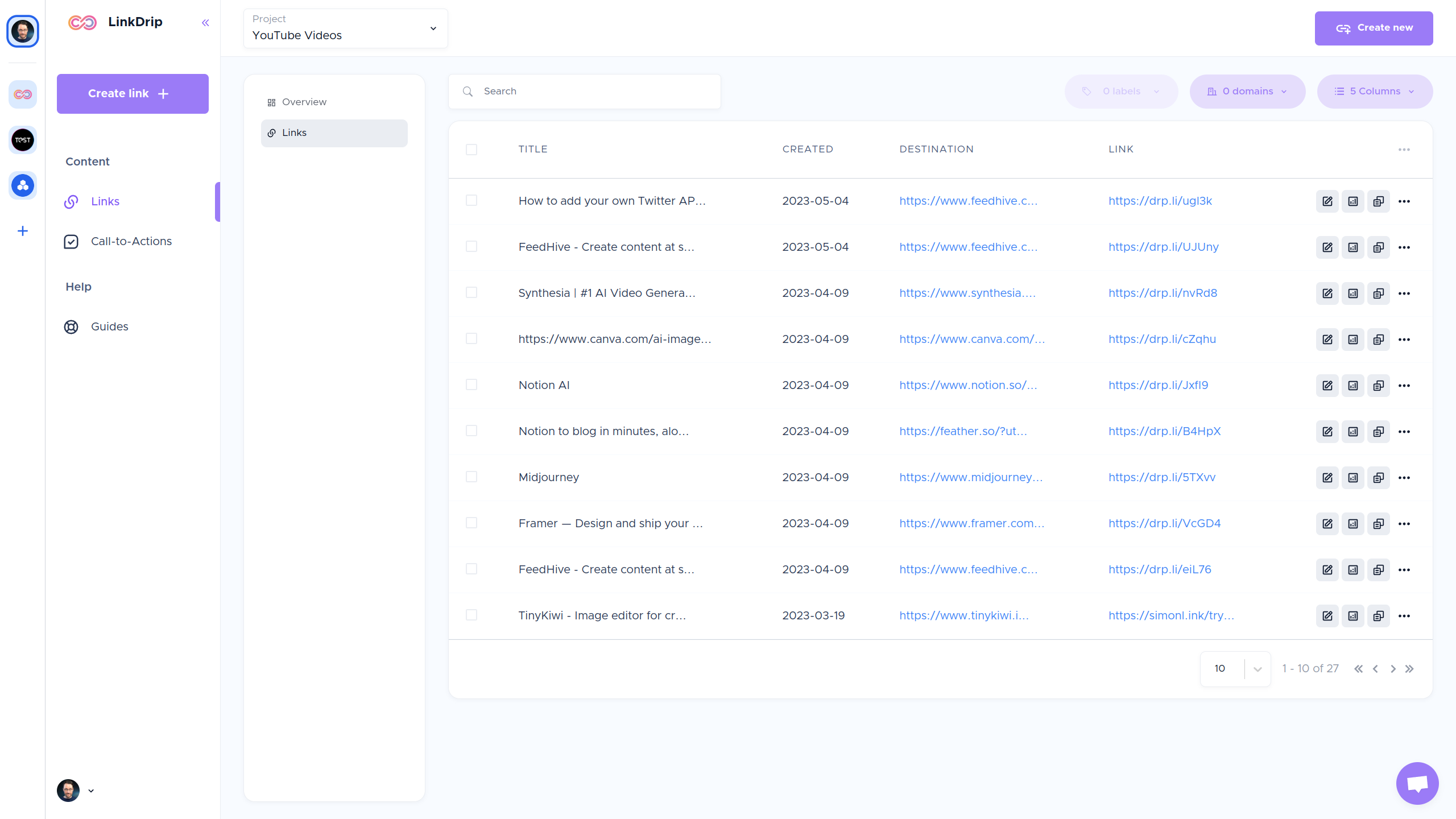Screen dimensions: 1456x819
Task: Open Call-to-Actions in the sidebar
Action: 131,241
